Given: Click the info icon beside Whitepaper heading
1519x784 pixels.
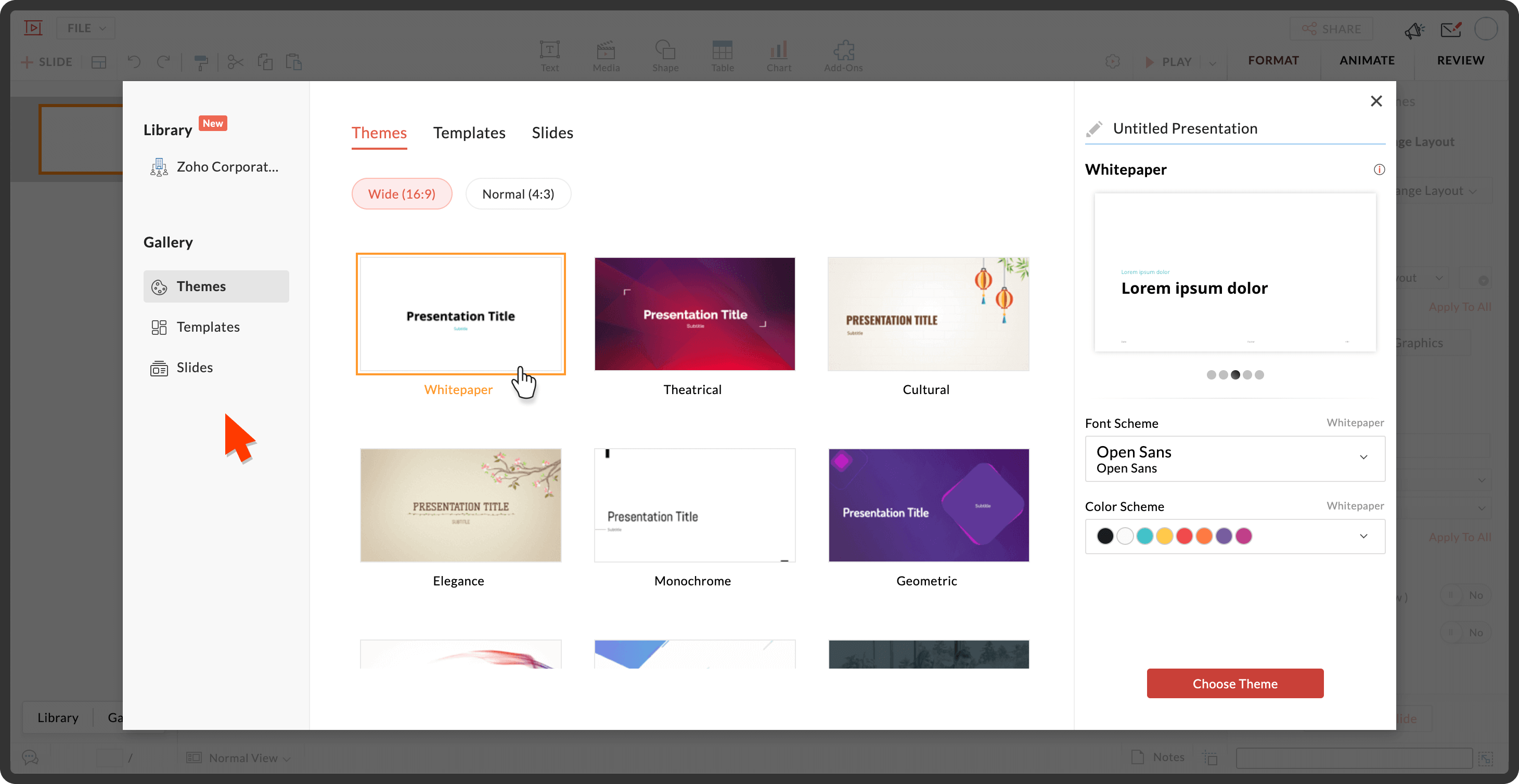Looking at the screenshot, I should [x=1379, y=170].
